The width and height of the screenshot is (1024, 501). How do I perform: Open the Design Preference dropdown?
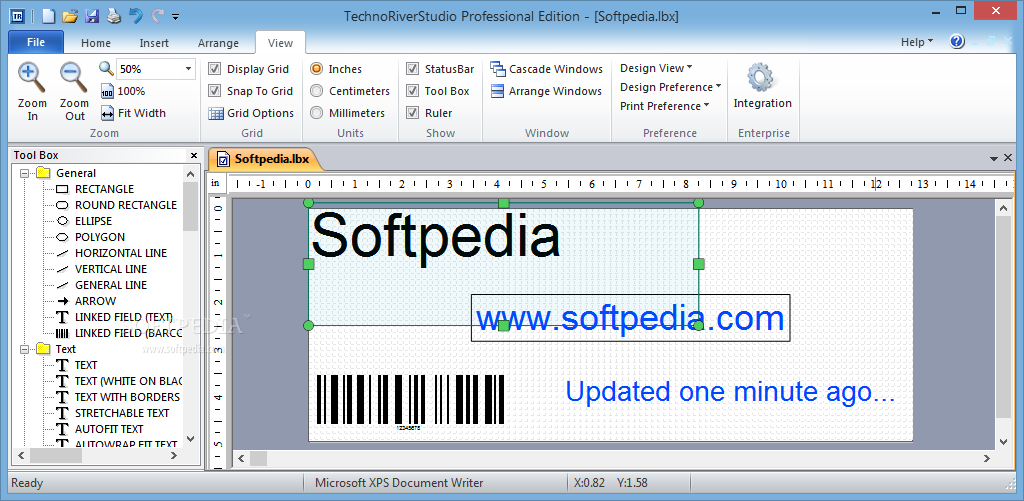[x=671, y=87]
